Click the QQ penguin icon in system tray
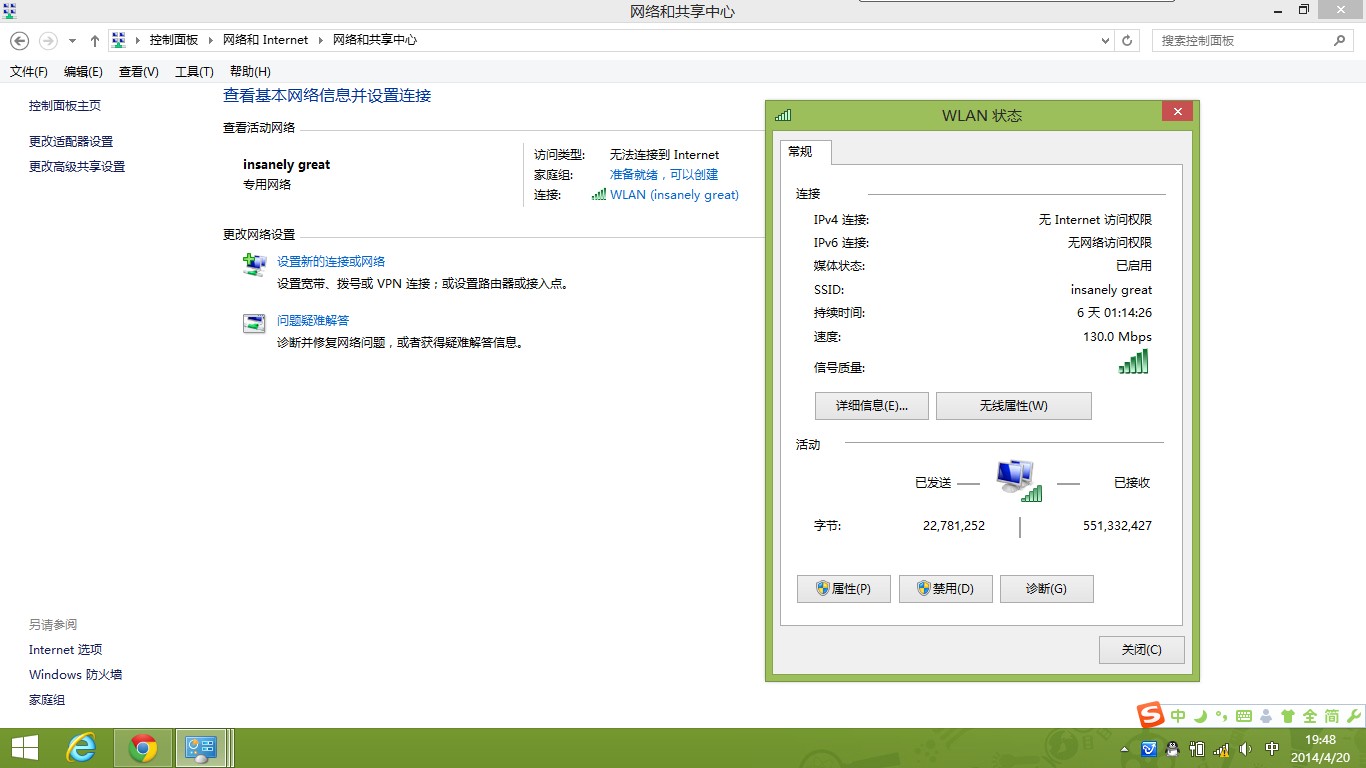Image resolution: width=1366 pixels, height=768 pixels. [1172, 749]
